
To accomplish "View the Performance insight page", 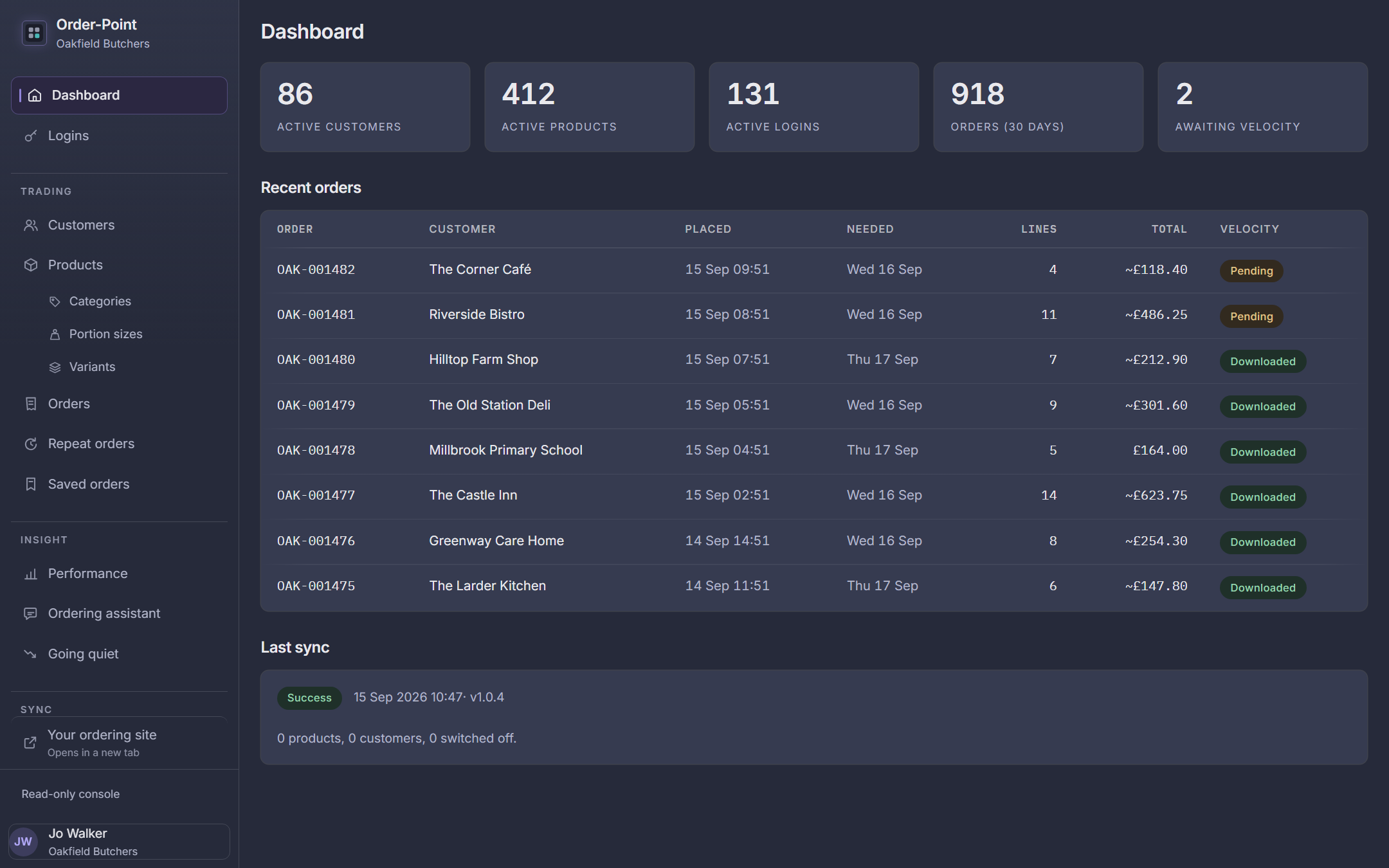I will coord(119,574).
